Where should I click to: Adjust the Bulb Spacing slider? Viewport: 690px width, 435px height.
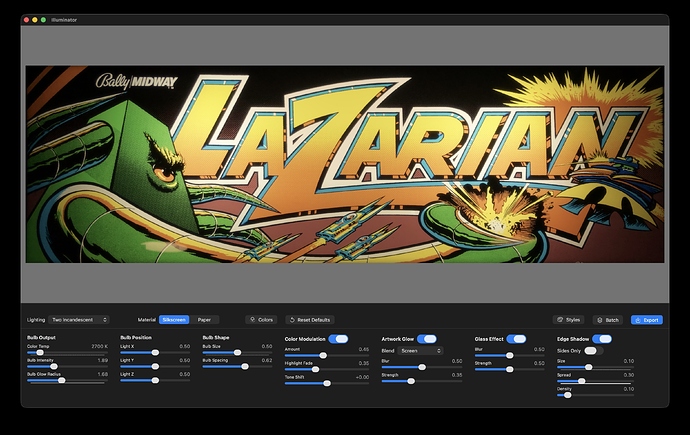click(237, 366)
